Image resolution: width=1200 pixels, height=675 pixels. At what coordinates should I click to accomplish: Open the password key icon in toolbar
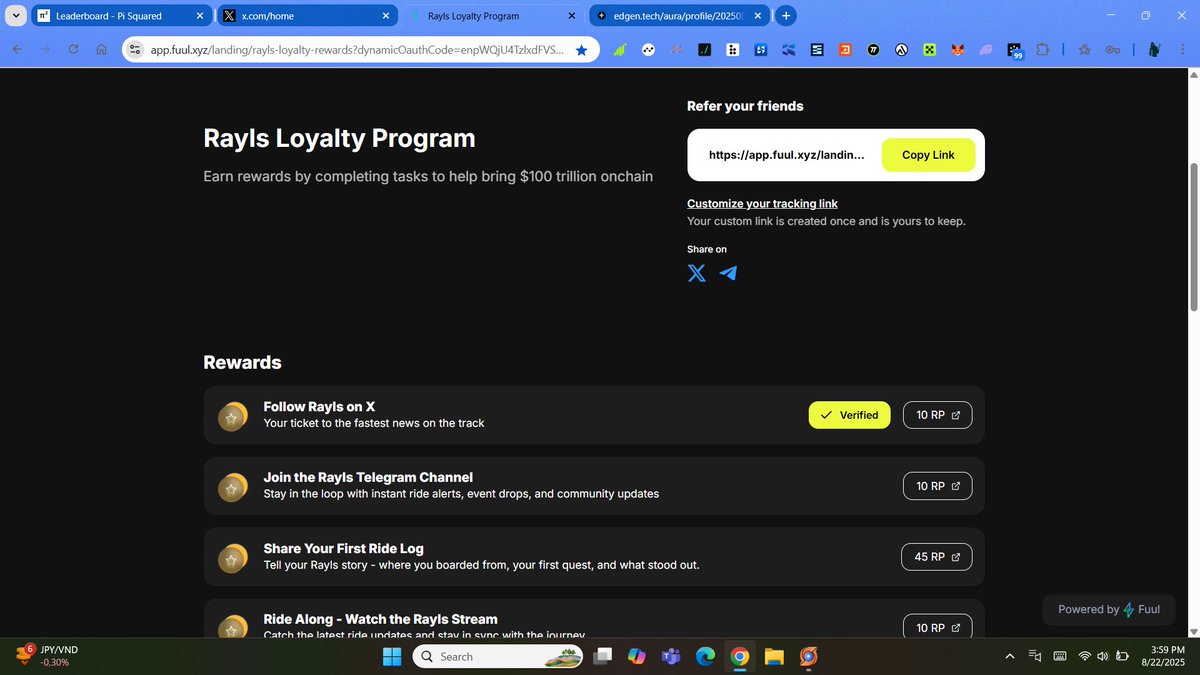tap(1113, 49)
